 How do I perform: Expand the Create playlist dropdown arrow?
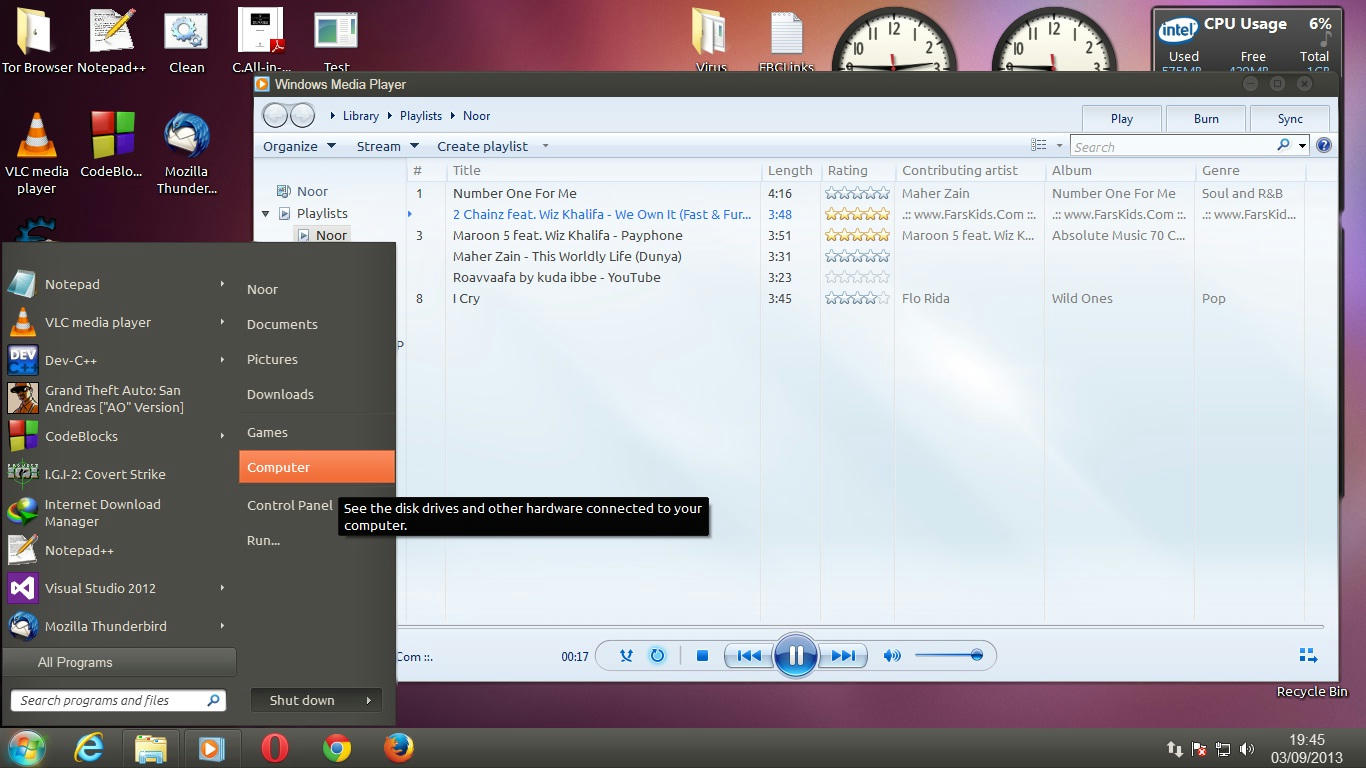pyautogui.click(x=545, y=146)
